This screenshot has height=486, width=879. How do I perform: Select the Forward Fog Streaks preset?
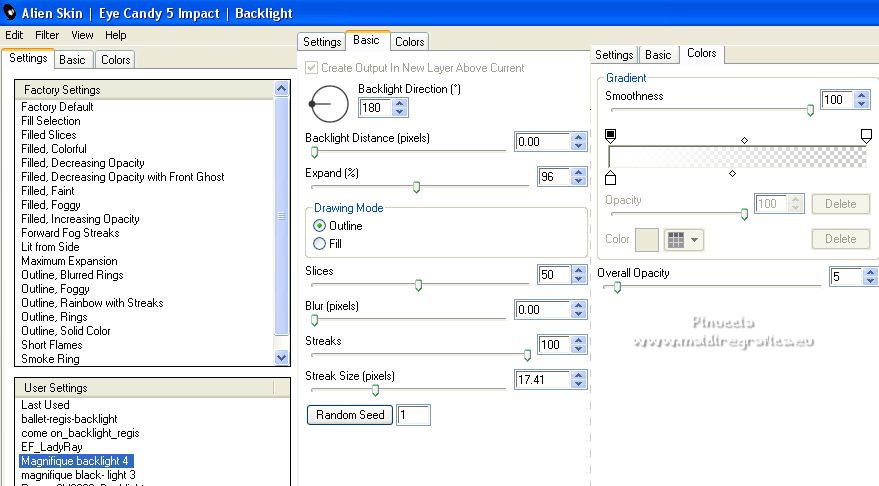point(71,233)
